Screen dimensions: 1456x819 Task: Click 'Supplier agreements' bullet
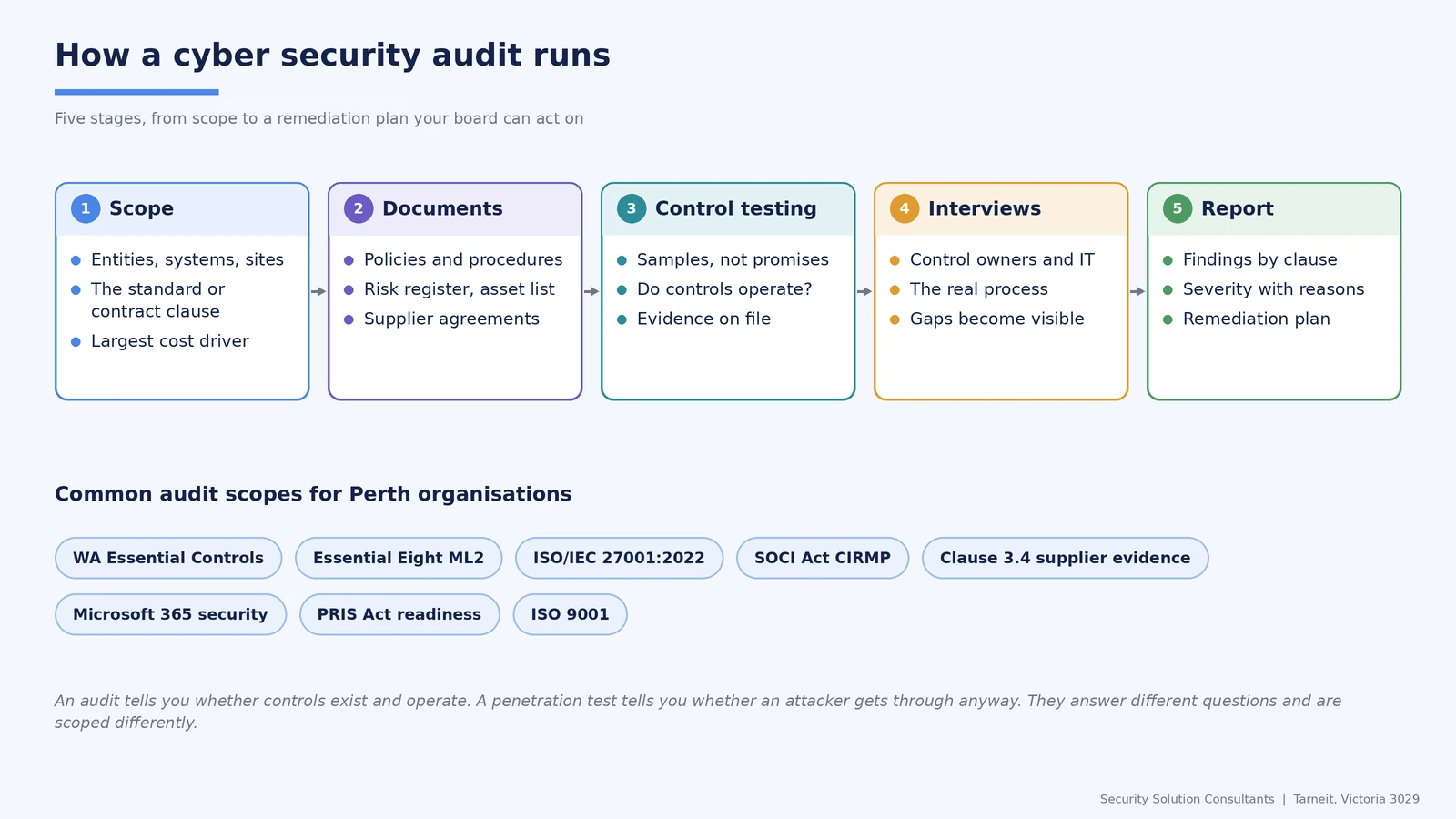click(x=451, y=318)
